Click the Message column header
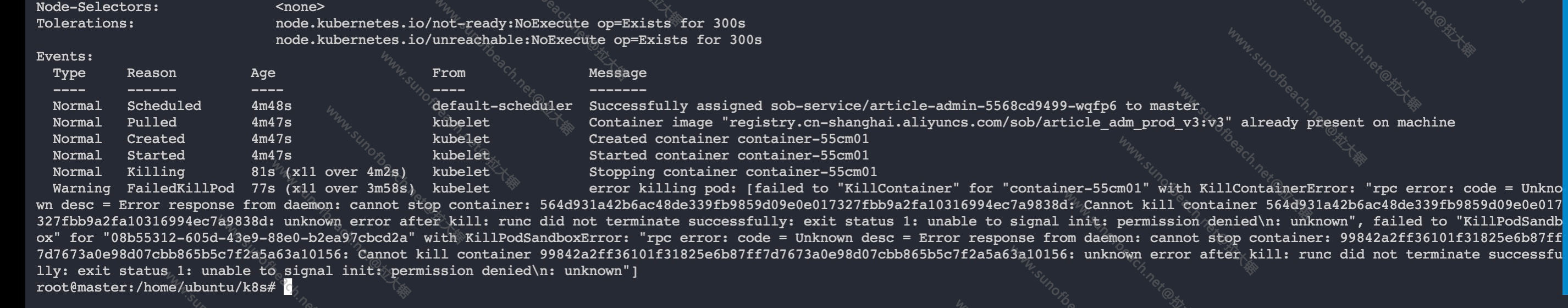Viewport: 1568px width, 308px height. point(617,73)
